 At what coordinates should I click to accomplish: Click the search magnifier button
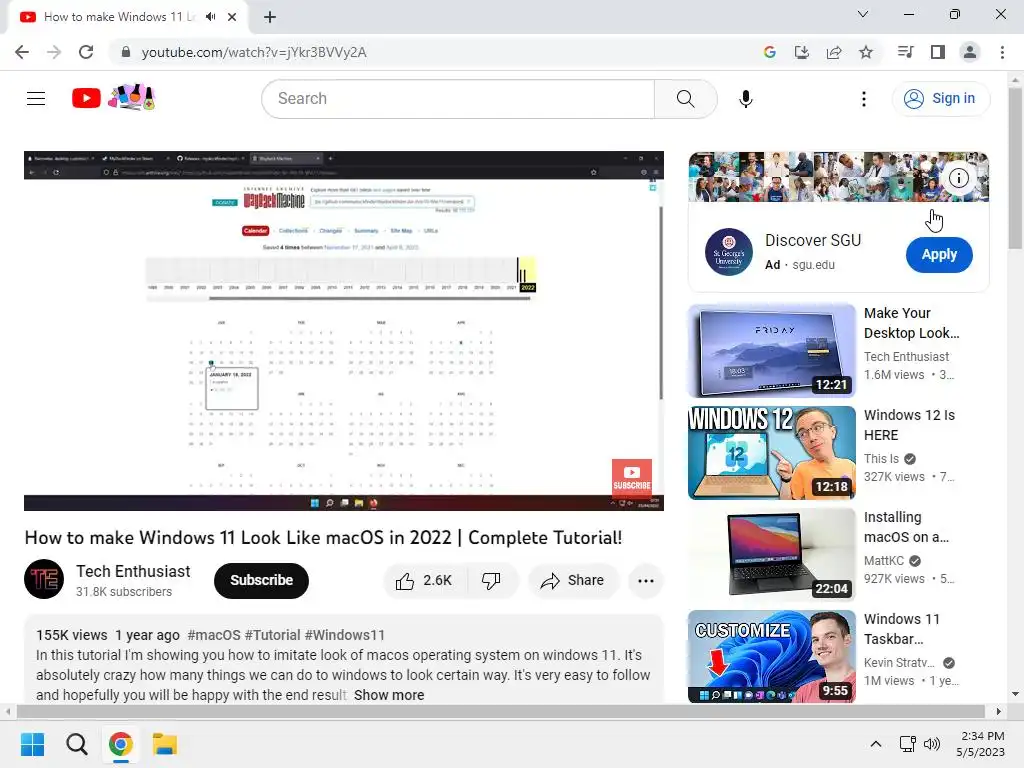point(685,99)
